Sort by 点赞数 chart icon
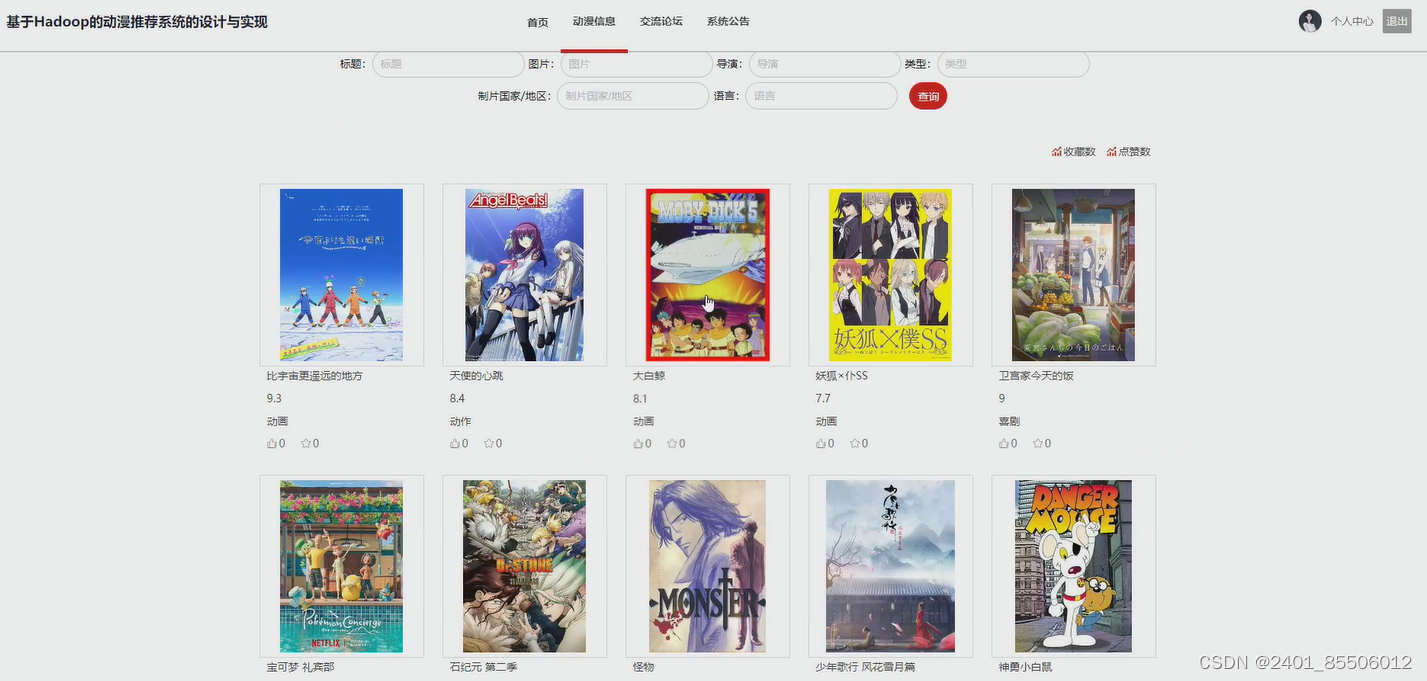1427x681 pixels. point(1112,152)
